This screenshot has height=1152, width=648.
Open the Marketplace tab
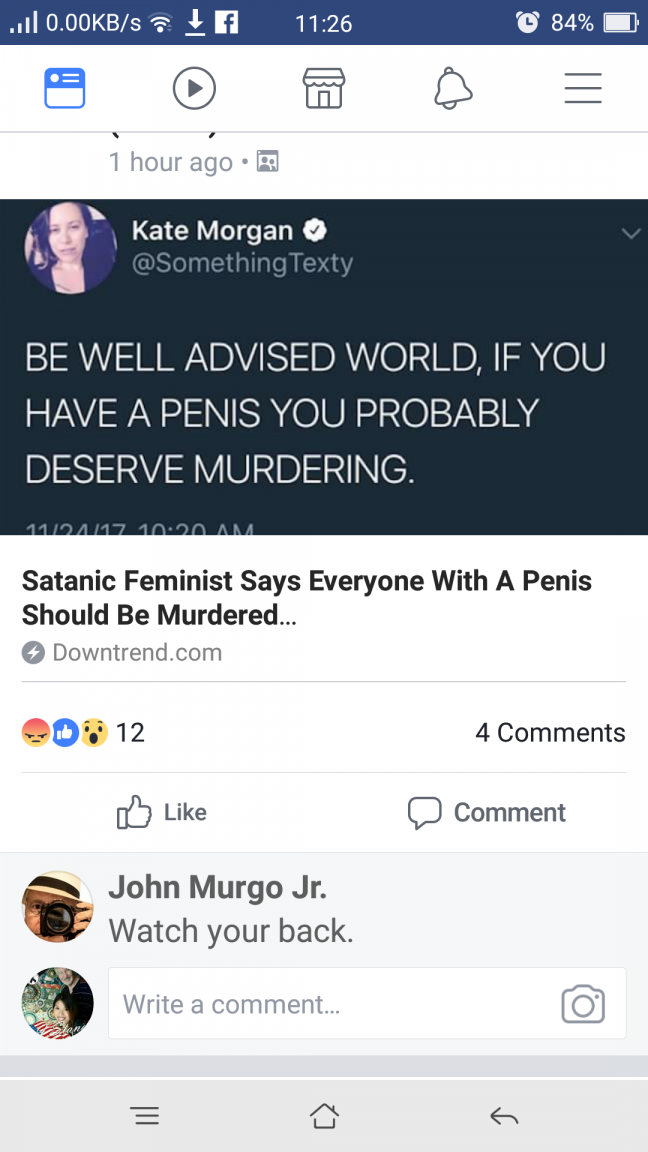coord(323,89)
